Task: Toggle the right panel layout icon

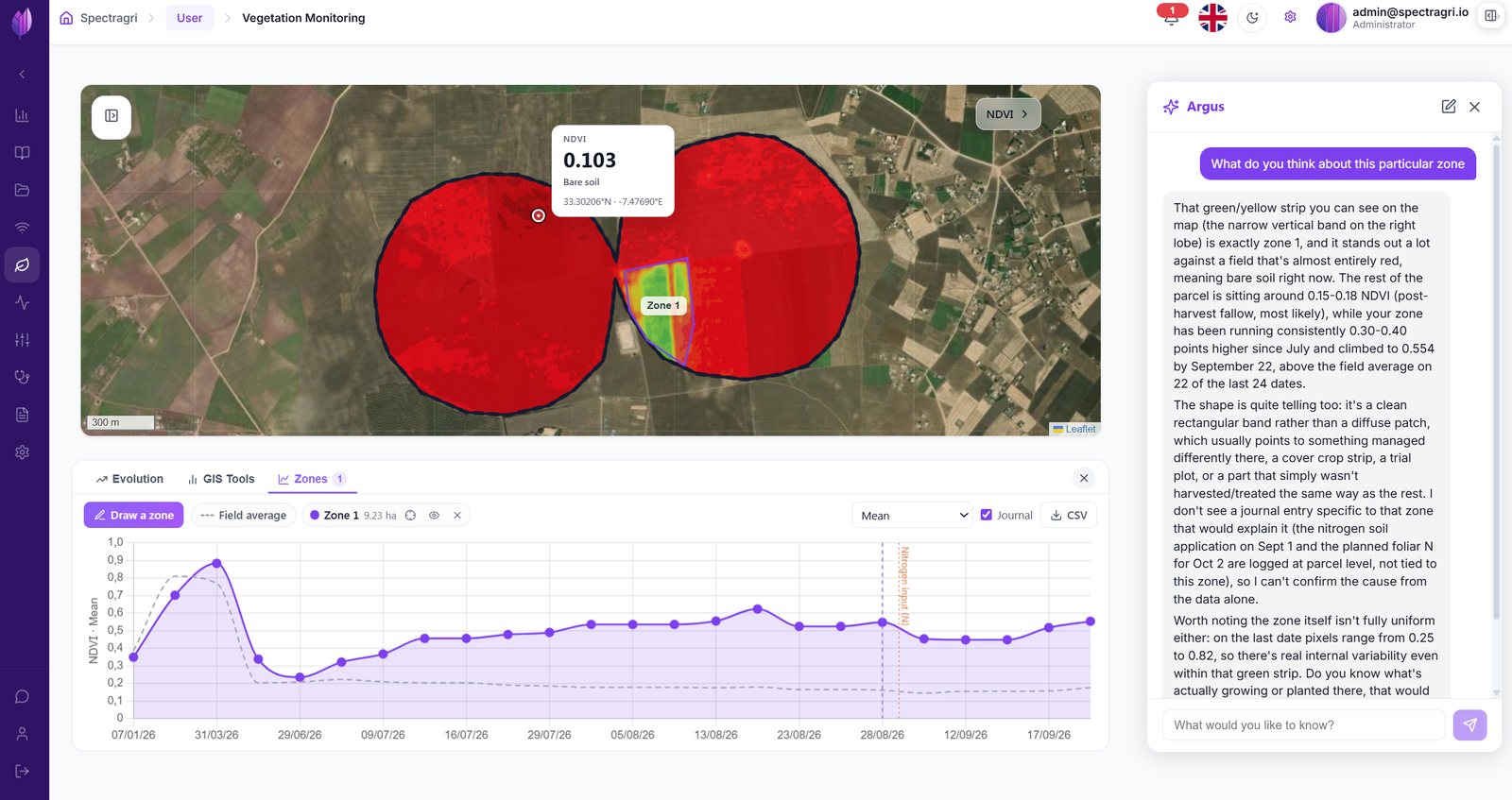Action: point(1490,16)
